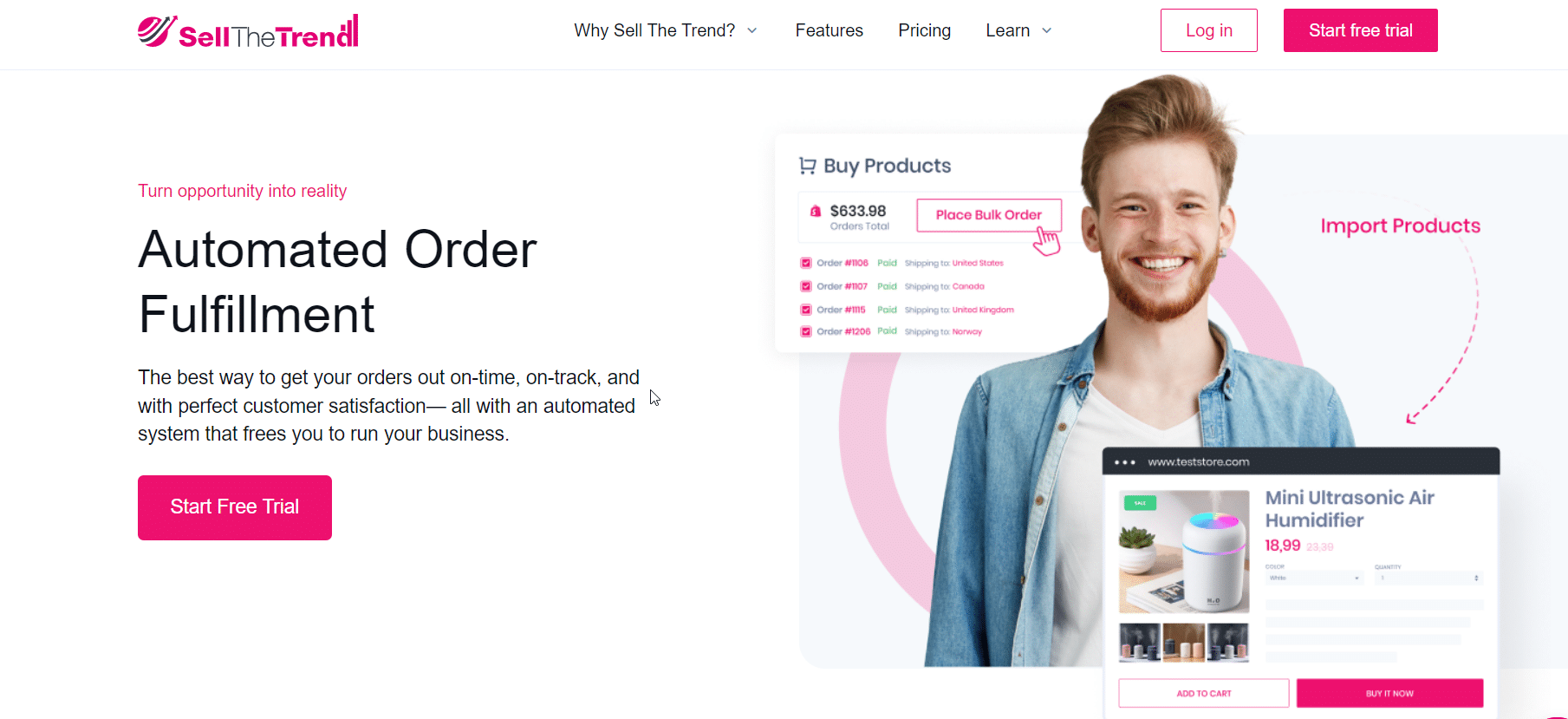Open the Color dropdown showing White

tap(1314, 578)
